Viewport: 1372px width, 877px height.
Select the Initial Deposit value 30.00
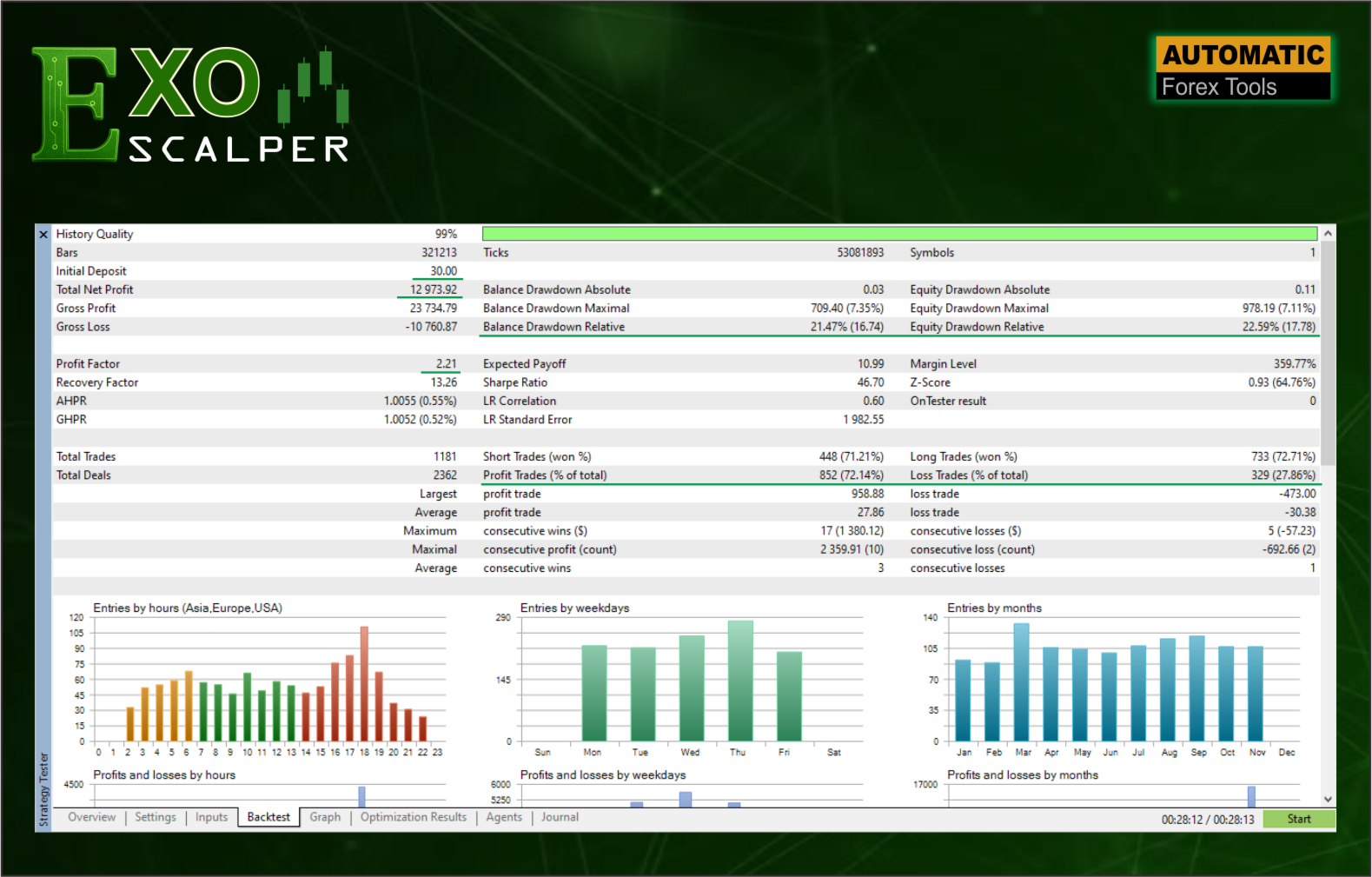(443, 271)
